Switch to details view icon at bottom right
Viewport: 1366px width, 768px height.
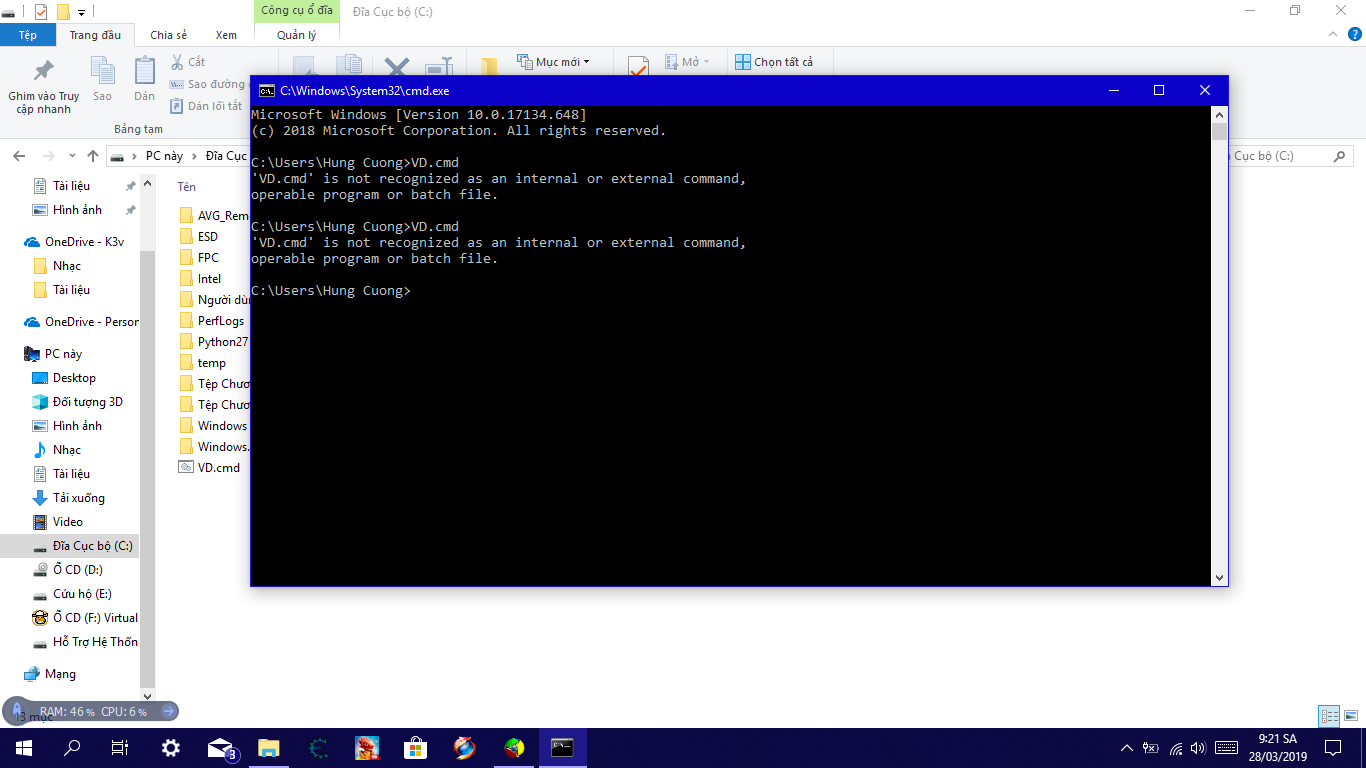(1329, 716)
